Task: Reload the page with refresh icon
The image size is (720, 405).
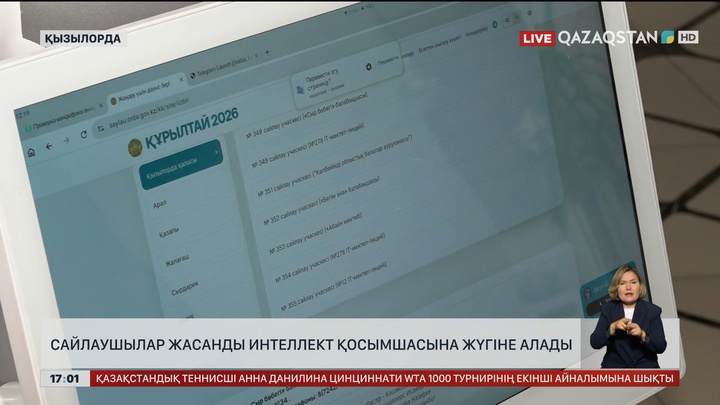Action: (x=84, y=135)
